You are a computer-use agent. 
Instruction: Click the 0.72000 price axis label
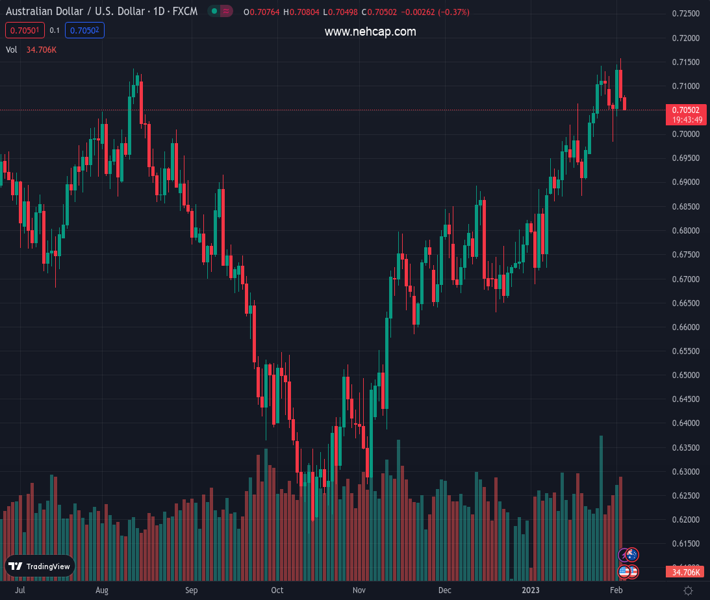click(x=686, y=38)
